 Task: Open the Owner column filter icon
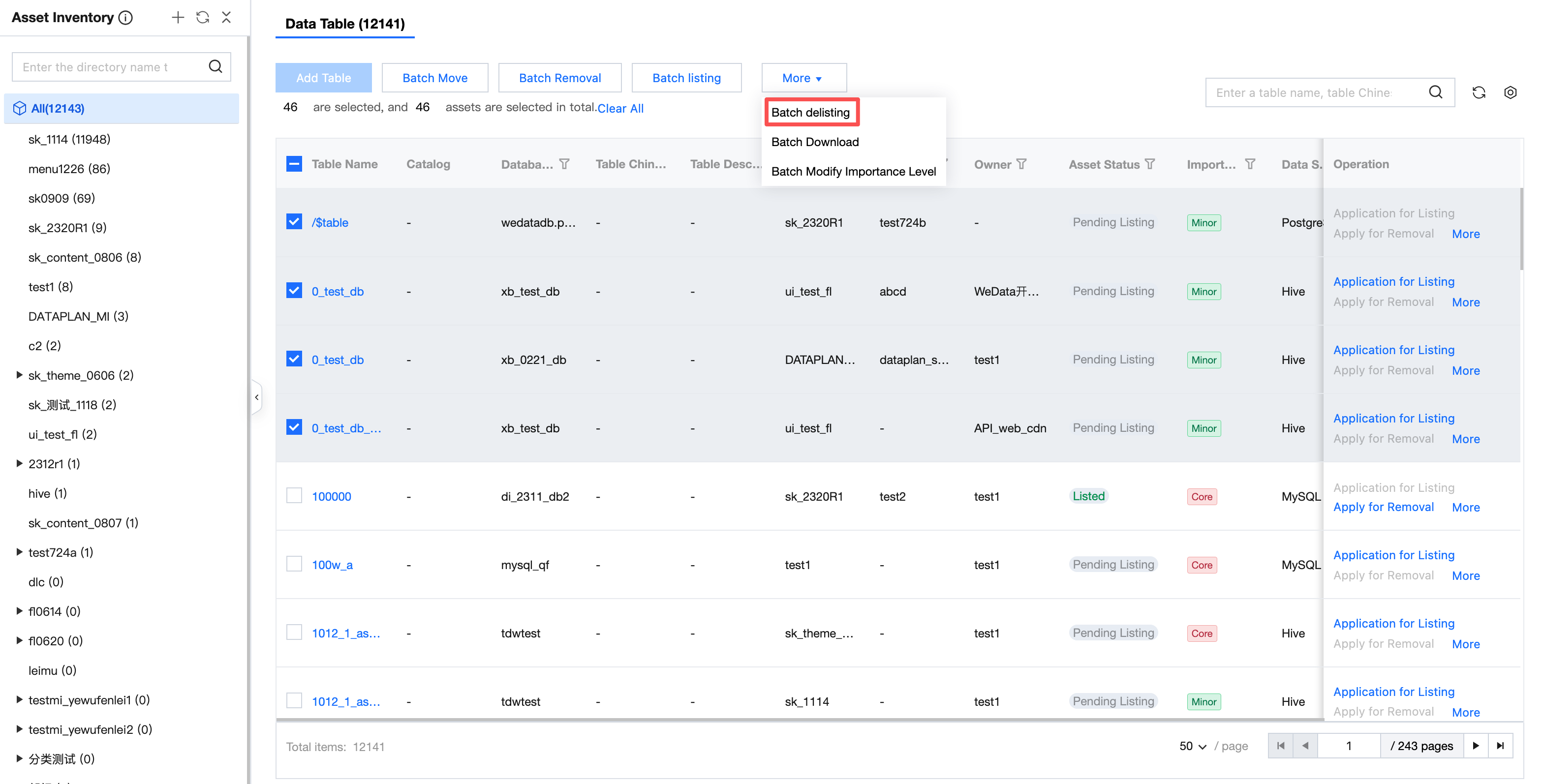coord(1022,163)
